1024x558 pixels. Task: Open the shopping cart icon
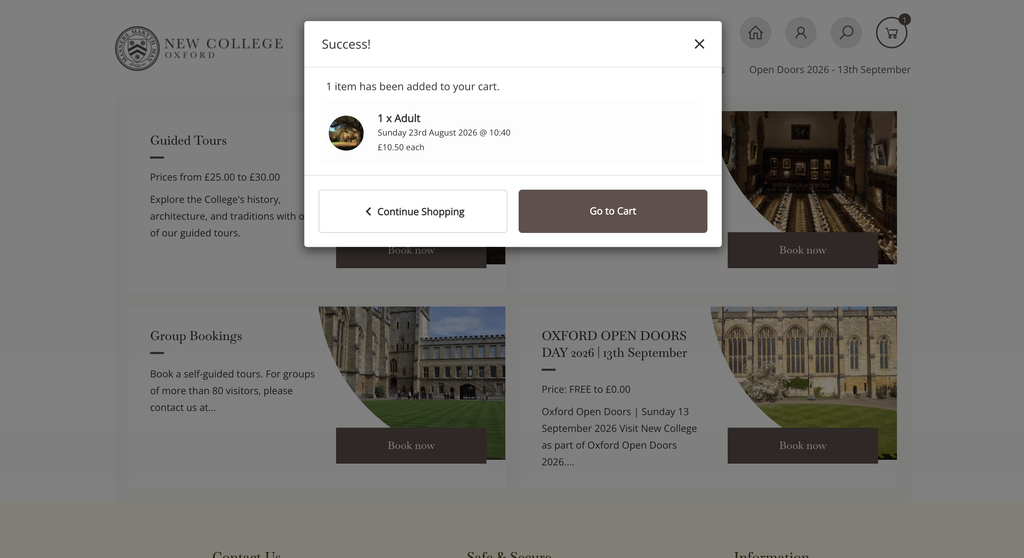point(891,33)
